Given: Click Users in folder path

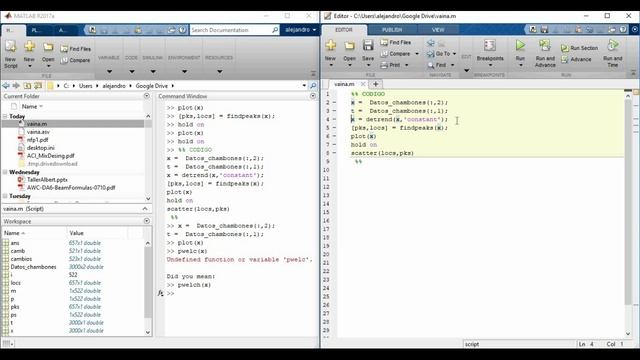Looking at the screenshot, I should pyautogui.click(x=85, y=86).
